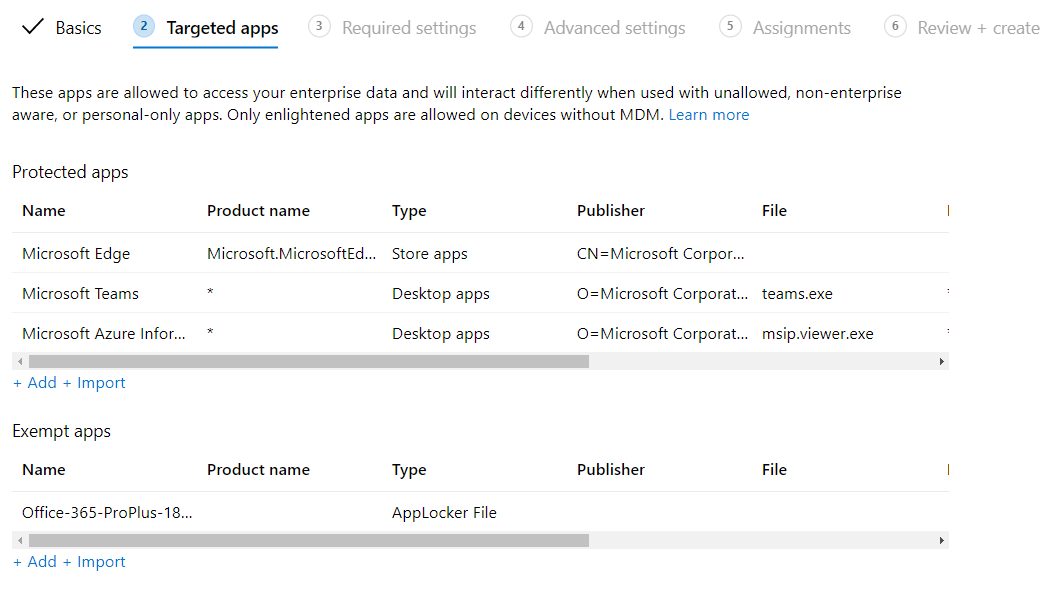Image resolution: width=1058 pixels, height=593 pixels.
Task: Click Protected apps horizontal scrollbar thumb
Action: [309, 362]
